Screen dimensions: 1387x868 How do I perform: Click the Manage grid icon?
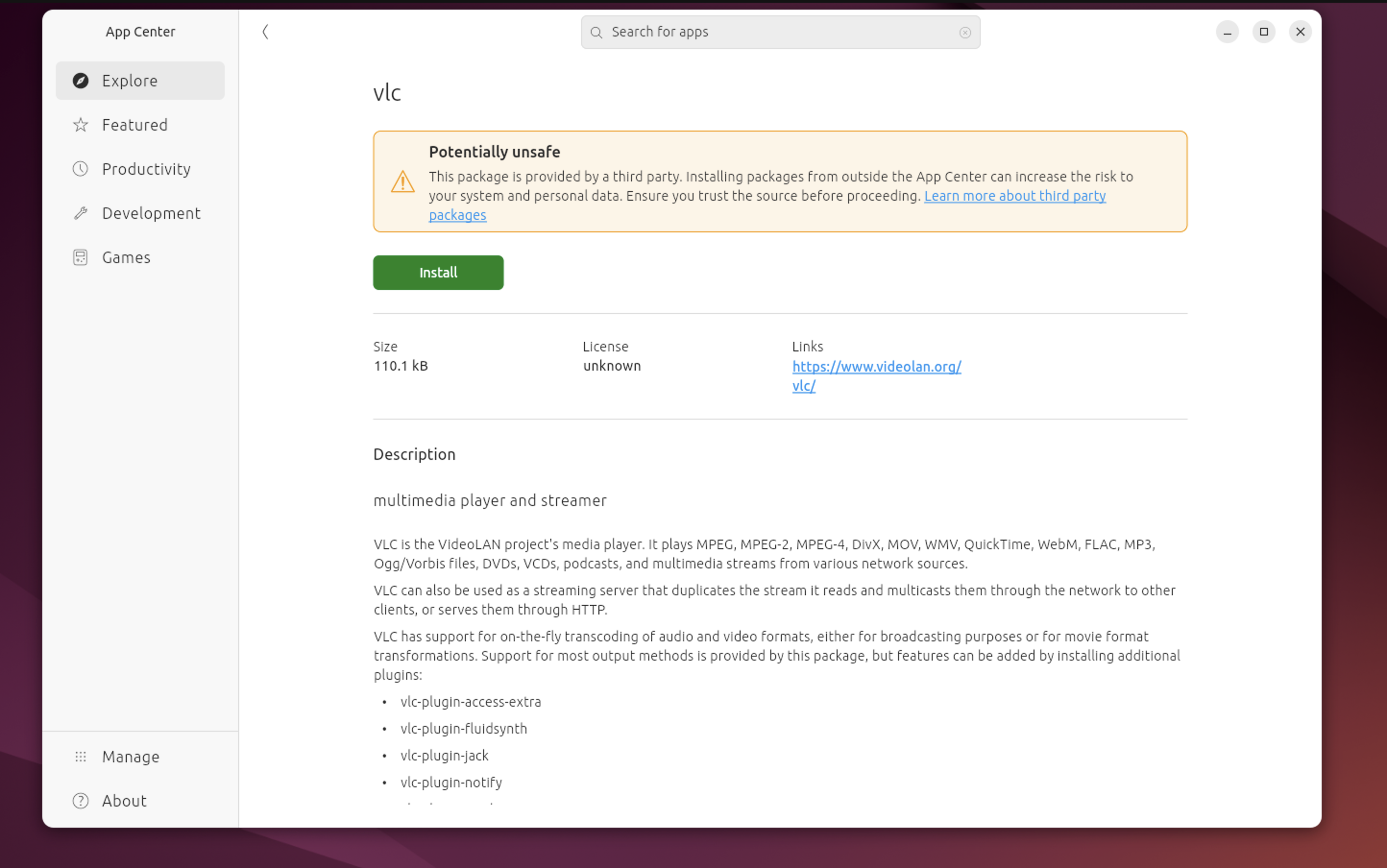pos(80,757)
